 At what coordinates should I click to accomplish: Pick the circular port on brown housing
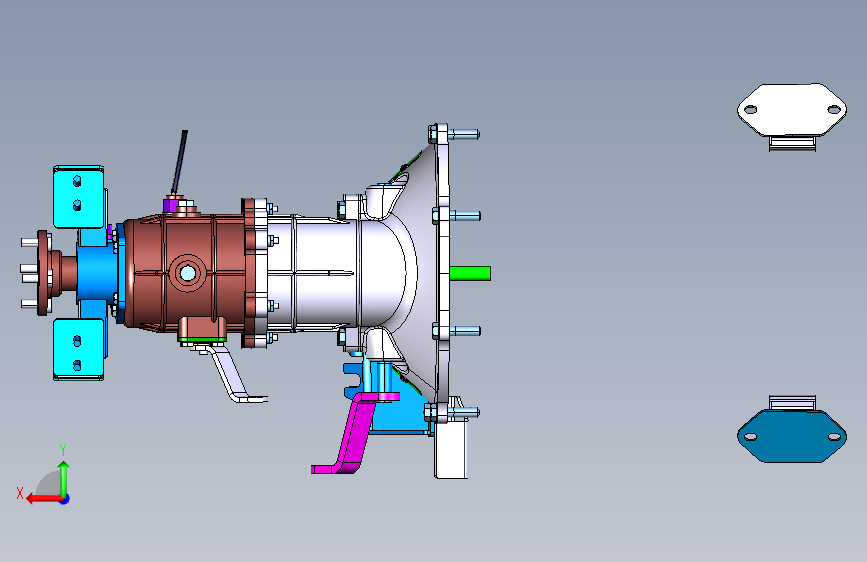187,273
